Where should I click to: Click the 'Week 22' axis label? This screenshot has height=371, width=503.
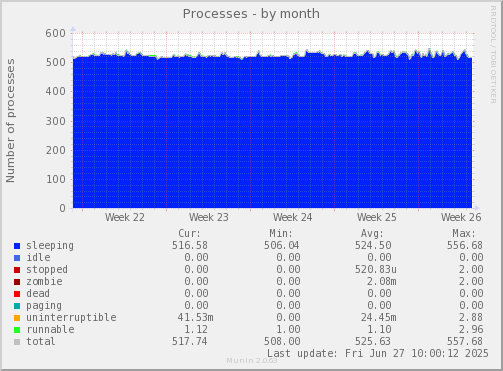[x=125, y=217]
